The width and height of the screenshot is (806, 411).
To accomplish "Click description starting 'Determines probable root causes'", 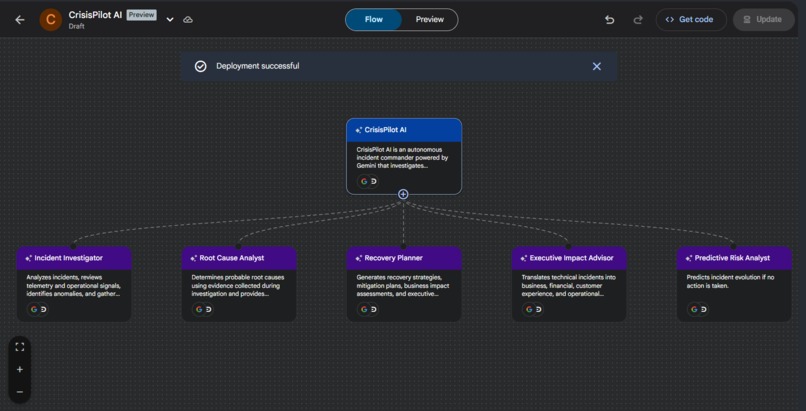I will point(237,285).
